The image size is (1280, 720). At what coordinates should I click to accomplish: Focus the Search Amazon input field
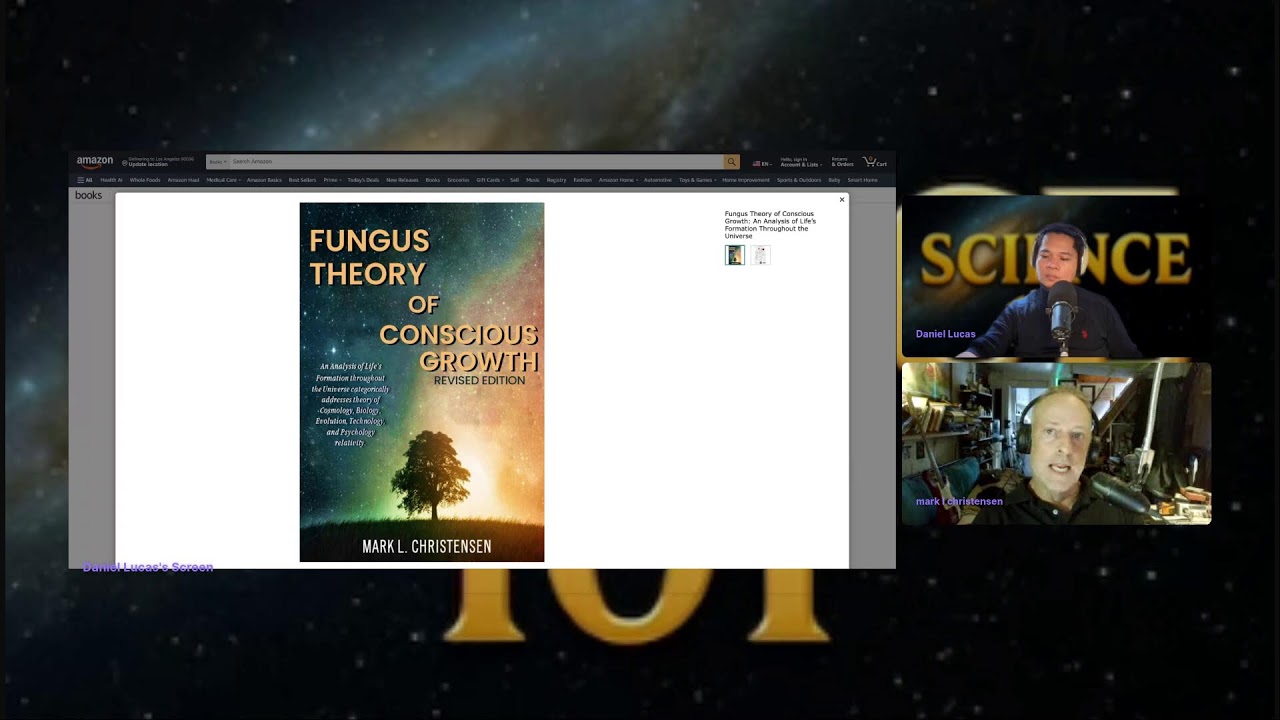click(476, 161)
